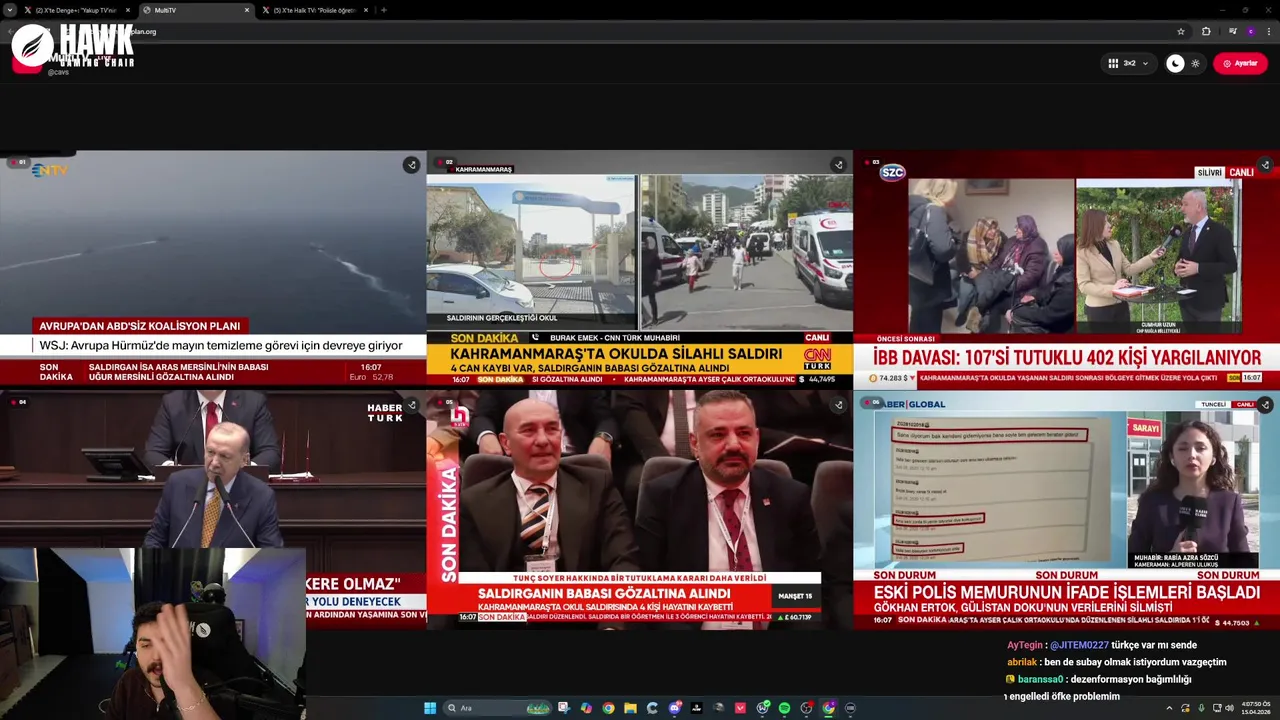Open Chrome profile avatar
The height and width of the screenshot is (720, 1280).
(x=1250, y=31)
